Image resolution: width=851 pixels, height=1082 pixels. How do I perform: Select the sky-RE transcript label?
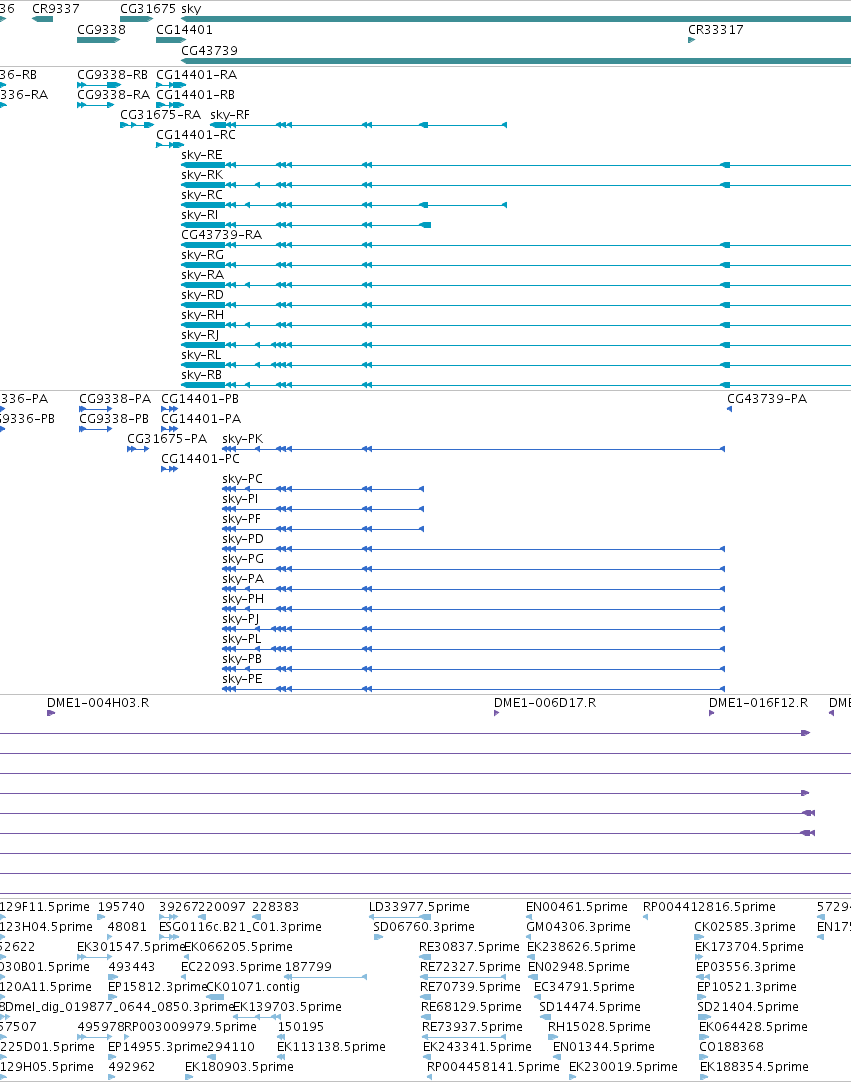[x=202, y=155]
